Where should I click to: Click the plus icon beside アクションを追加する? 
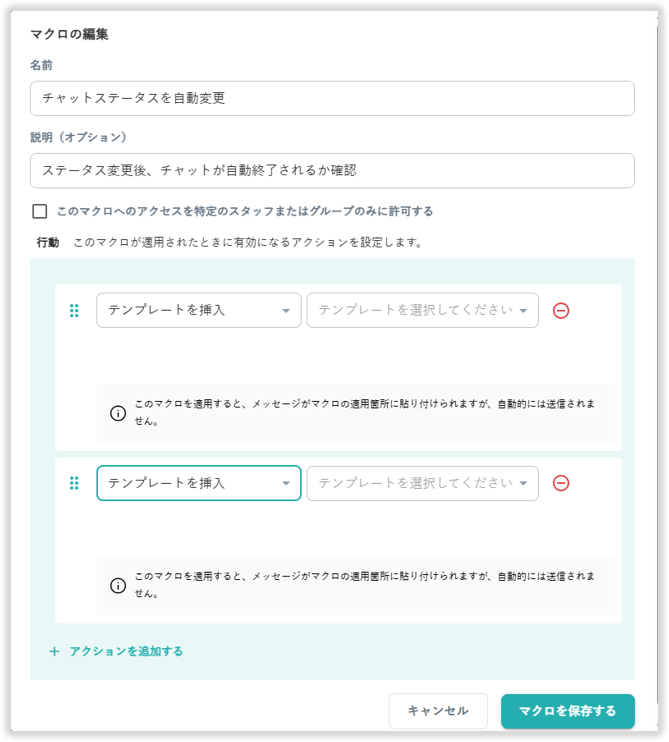(55, 651)
